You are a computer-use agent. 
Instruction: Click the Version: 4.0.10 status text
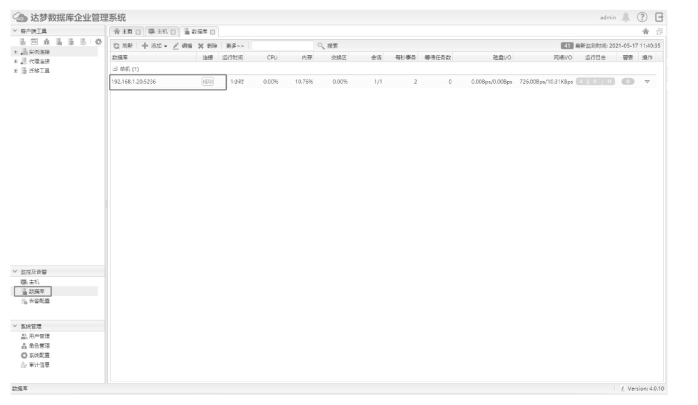pos(645,389)
